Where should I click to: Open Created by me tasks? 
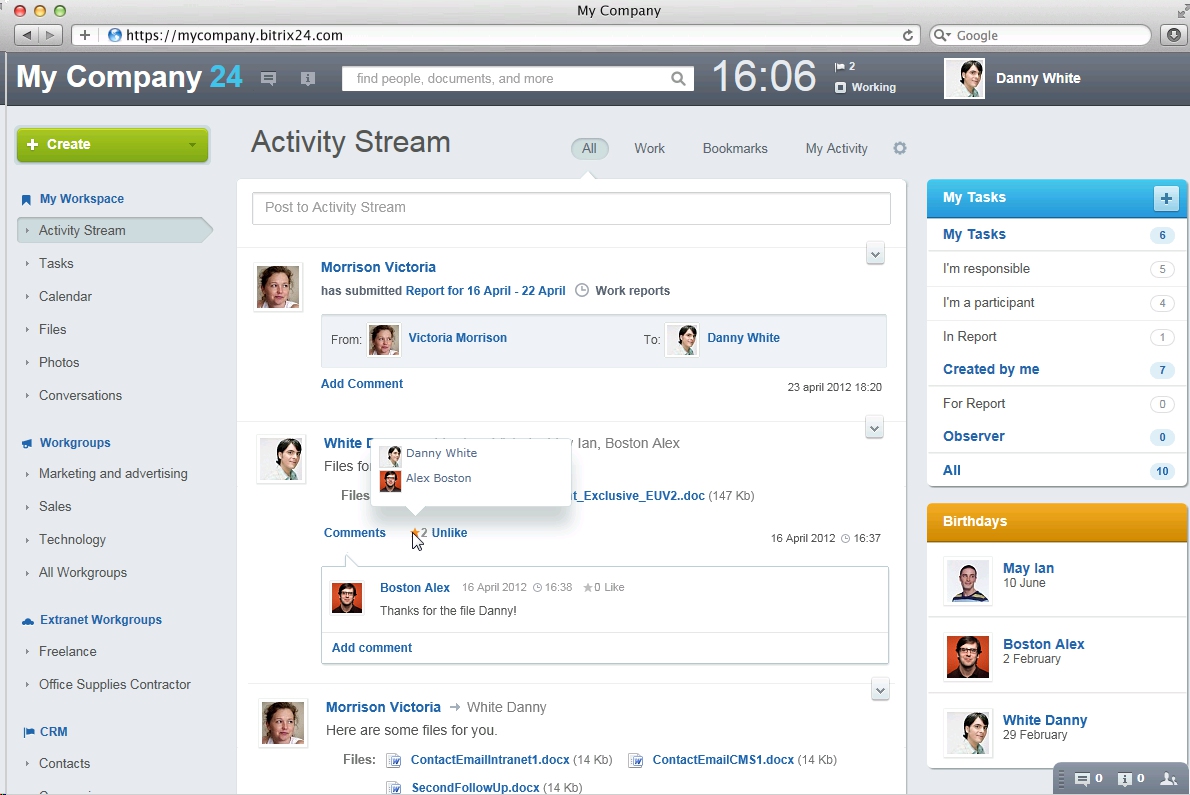(1056, 369)
